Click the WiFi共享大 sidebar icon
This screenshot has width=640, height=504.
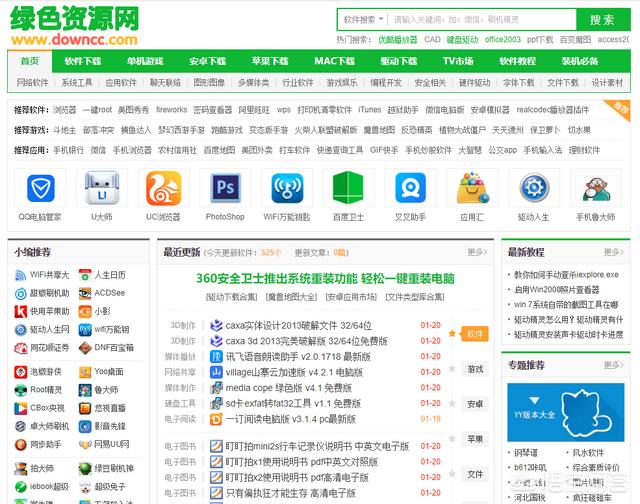click(20, 275)
